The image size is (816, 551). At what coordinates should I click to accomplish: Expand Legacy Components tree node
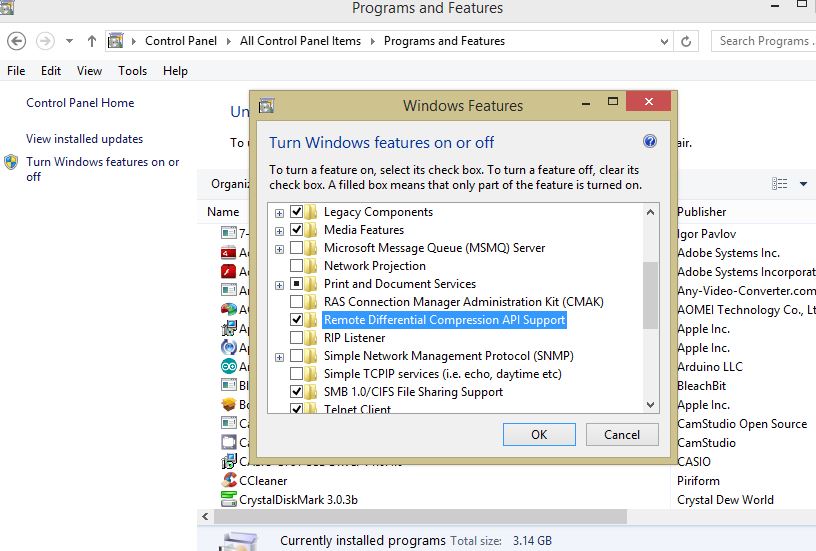tap(279, 213)
